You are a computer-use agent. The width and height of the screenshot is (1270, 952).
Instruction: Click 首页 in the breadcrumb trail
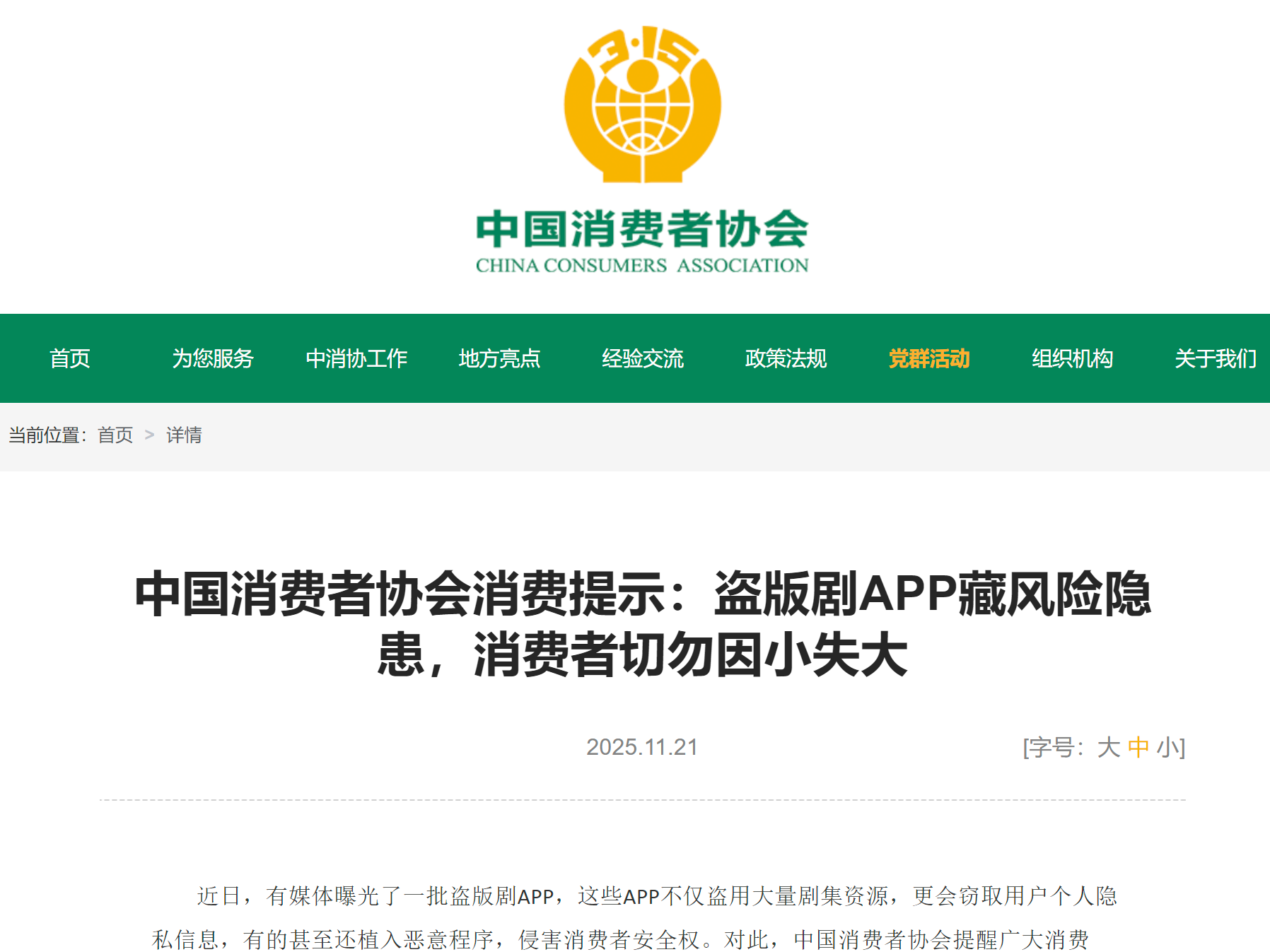tap(115, 435)
